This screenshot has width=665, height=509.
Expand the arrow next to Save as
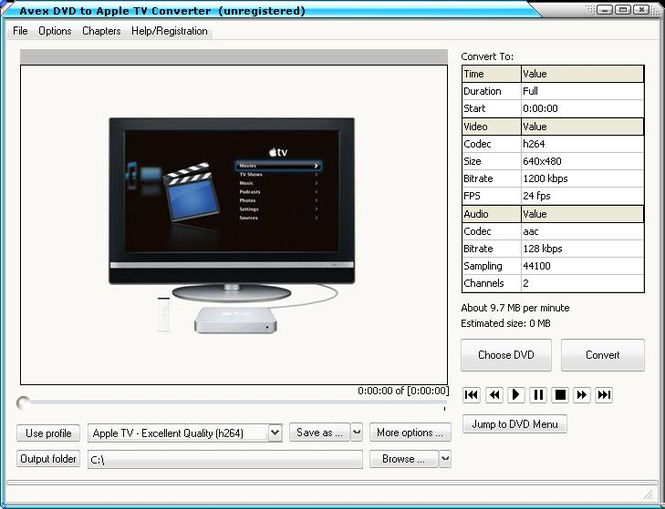tap(357, 433)
